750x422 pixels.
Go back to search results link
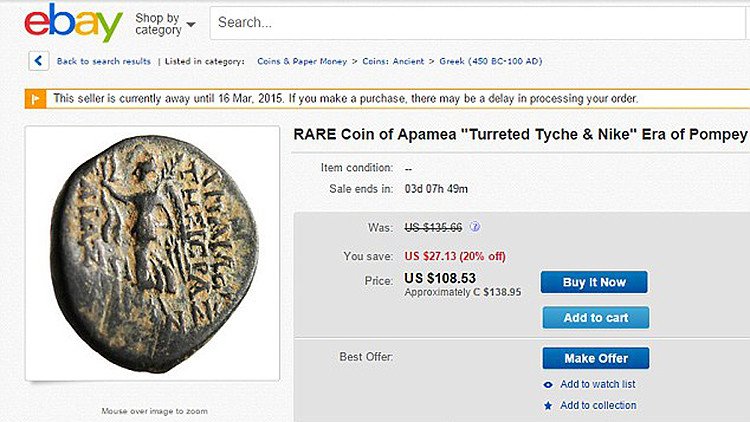coord(103,62)
